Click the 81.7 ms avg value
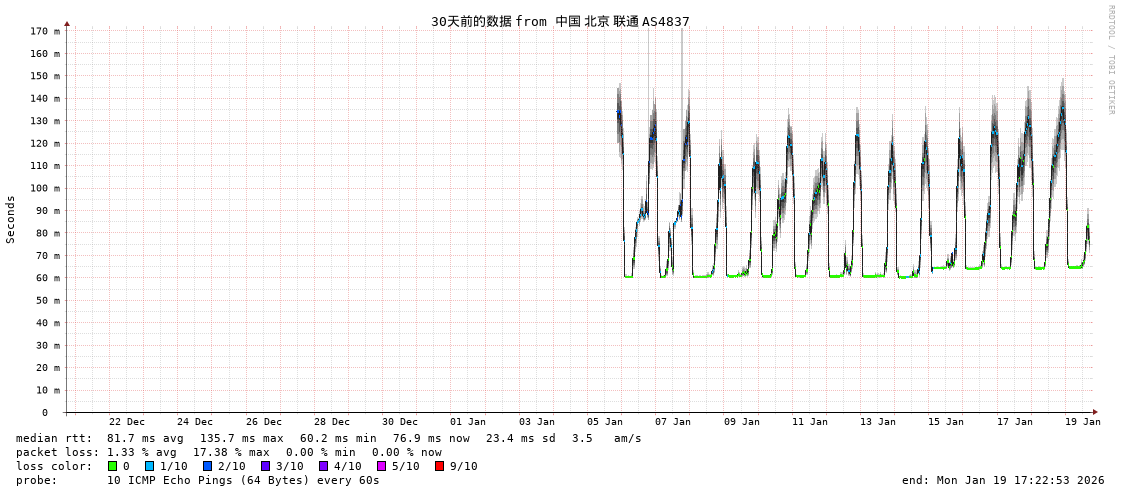Viewport: 1121px width, 494px height. coord(145,438)
